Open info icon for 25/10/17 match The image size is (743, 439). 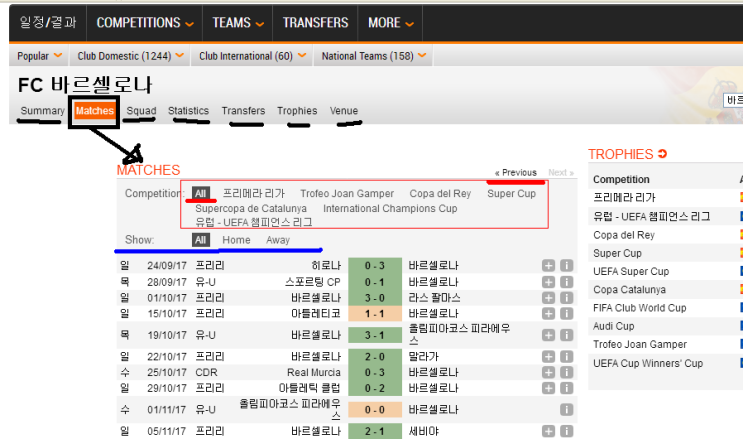[566, 372]
